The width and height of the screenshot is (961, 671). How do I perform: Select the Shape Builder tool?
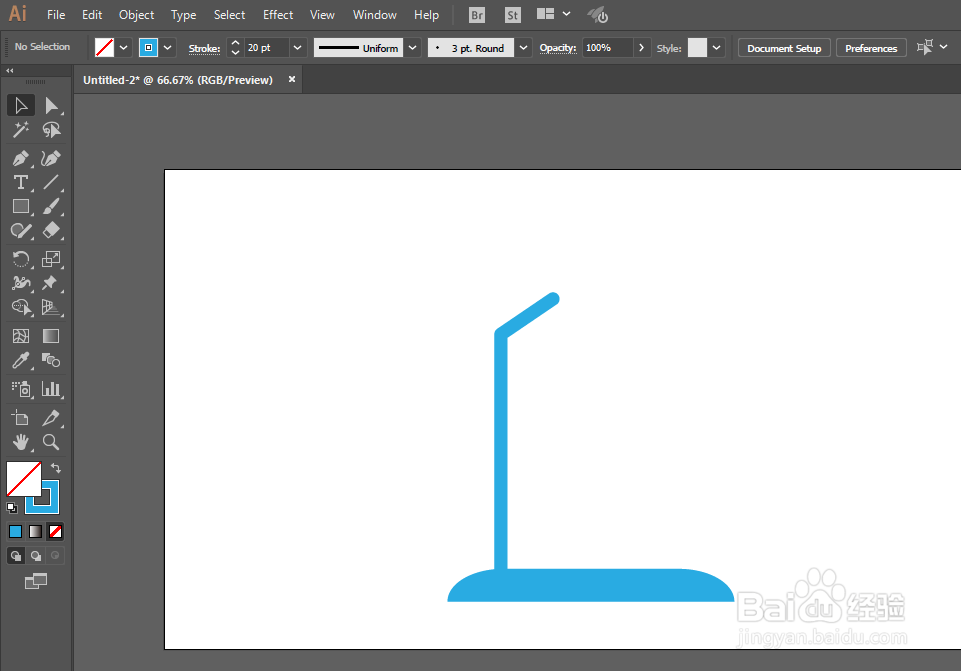coord(21,307)
